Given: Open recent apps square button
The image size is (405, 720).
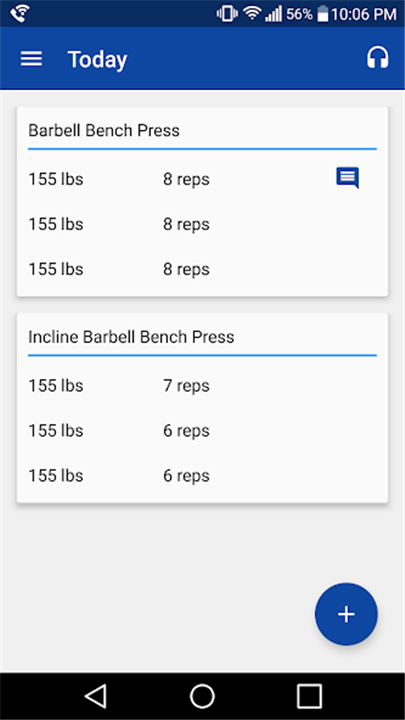Looking at the screenshot, I should [x=309, y=696].
